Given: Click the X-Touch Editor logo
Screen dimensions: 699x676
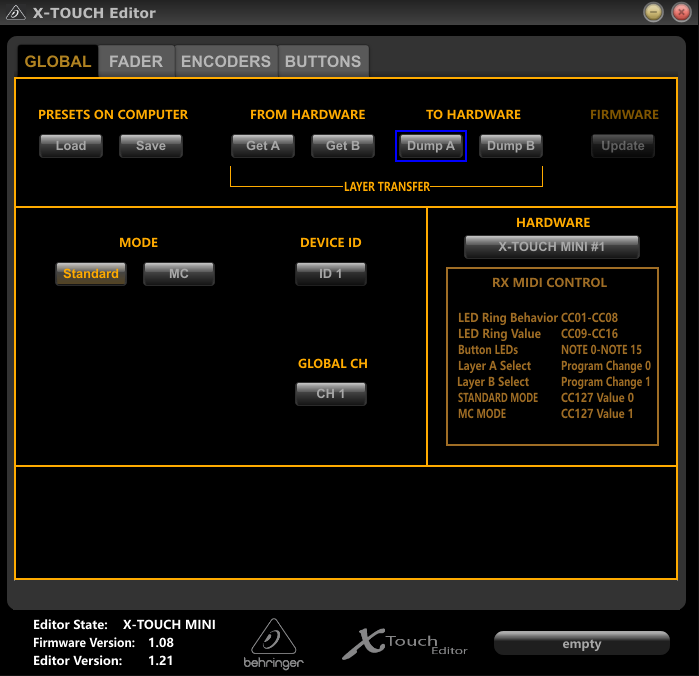Looking at the screenshot, I should click(405, 643).
